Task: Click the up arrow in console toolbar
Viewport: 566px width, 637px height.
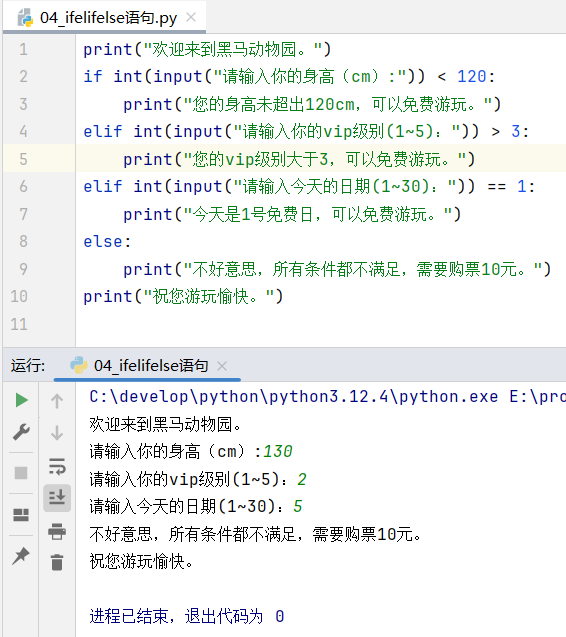Action: click(57, 401)
